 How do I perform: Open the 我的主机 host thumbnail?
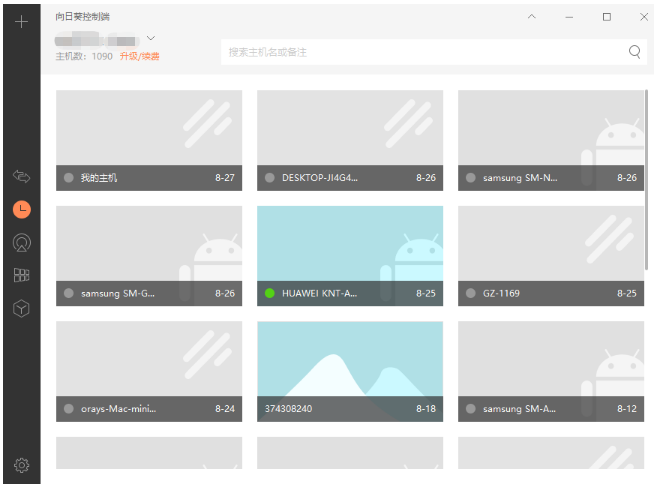tap(149, 140)
